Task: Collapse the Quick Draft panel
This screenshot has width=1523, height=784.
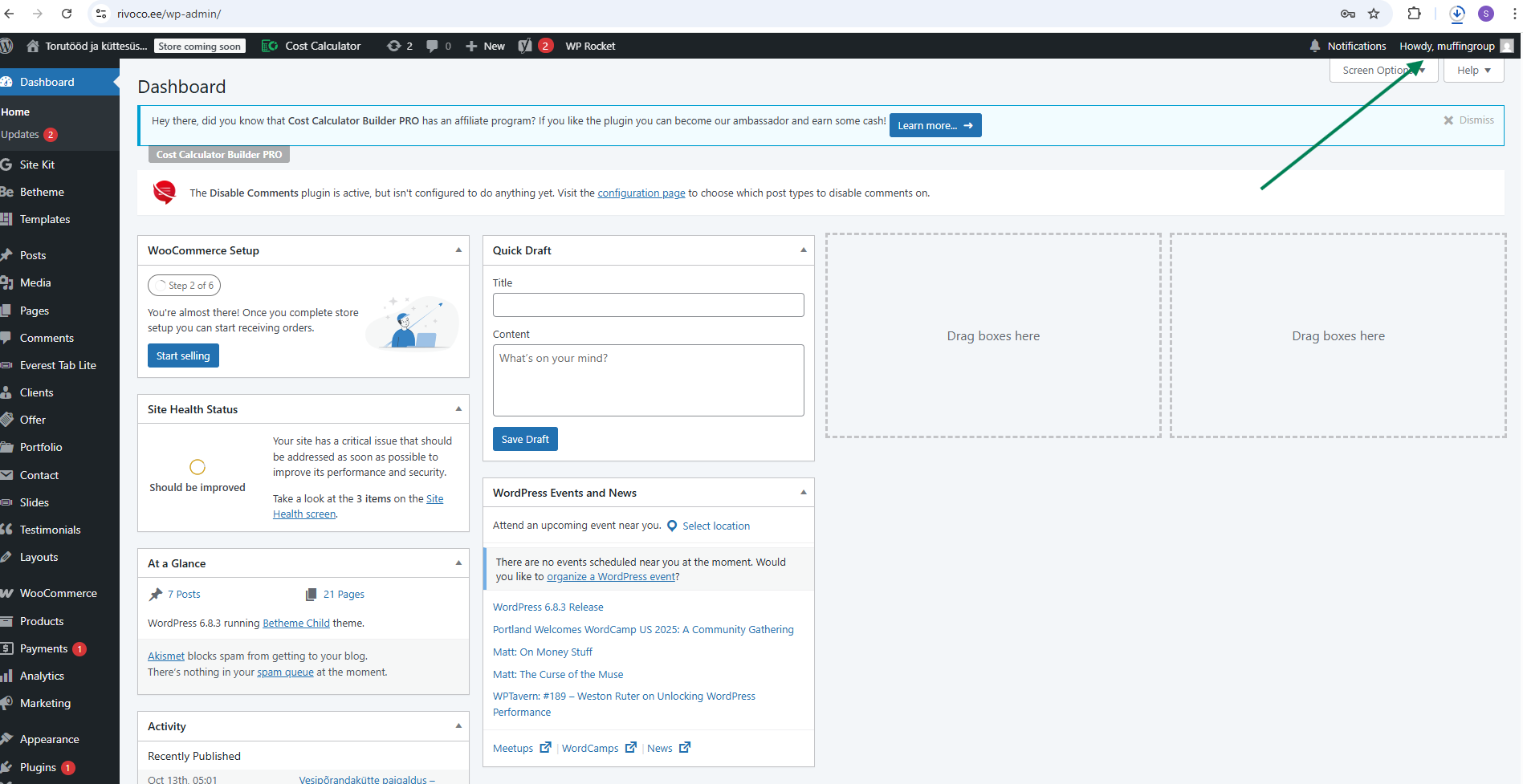Action: pos(803,250)
